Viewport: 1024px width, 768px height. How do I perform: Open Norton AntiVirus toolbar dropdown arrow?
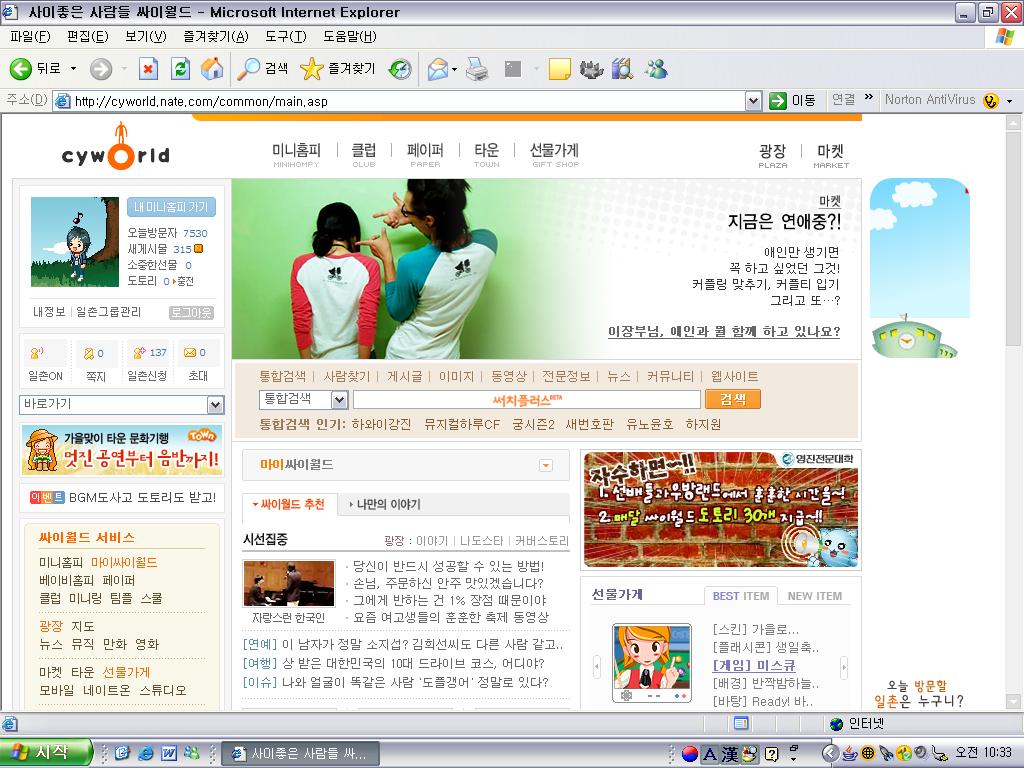click(1010, 101)
